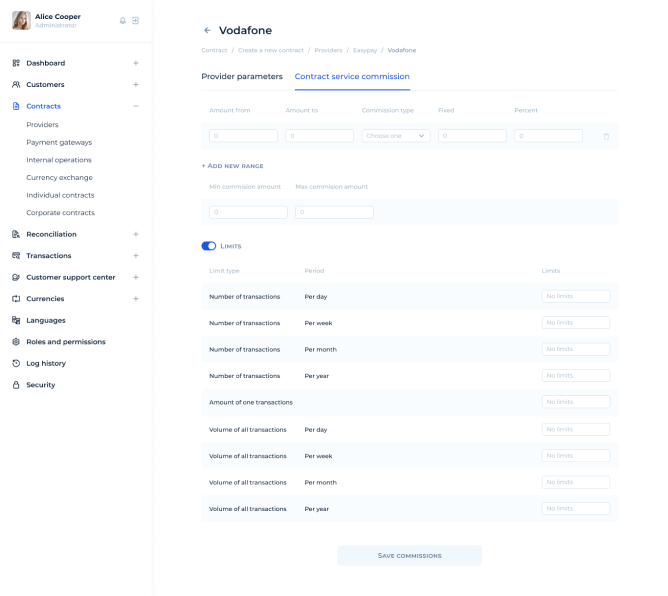
Task: Click the Customer support center icon
Action: (16, 277)
